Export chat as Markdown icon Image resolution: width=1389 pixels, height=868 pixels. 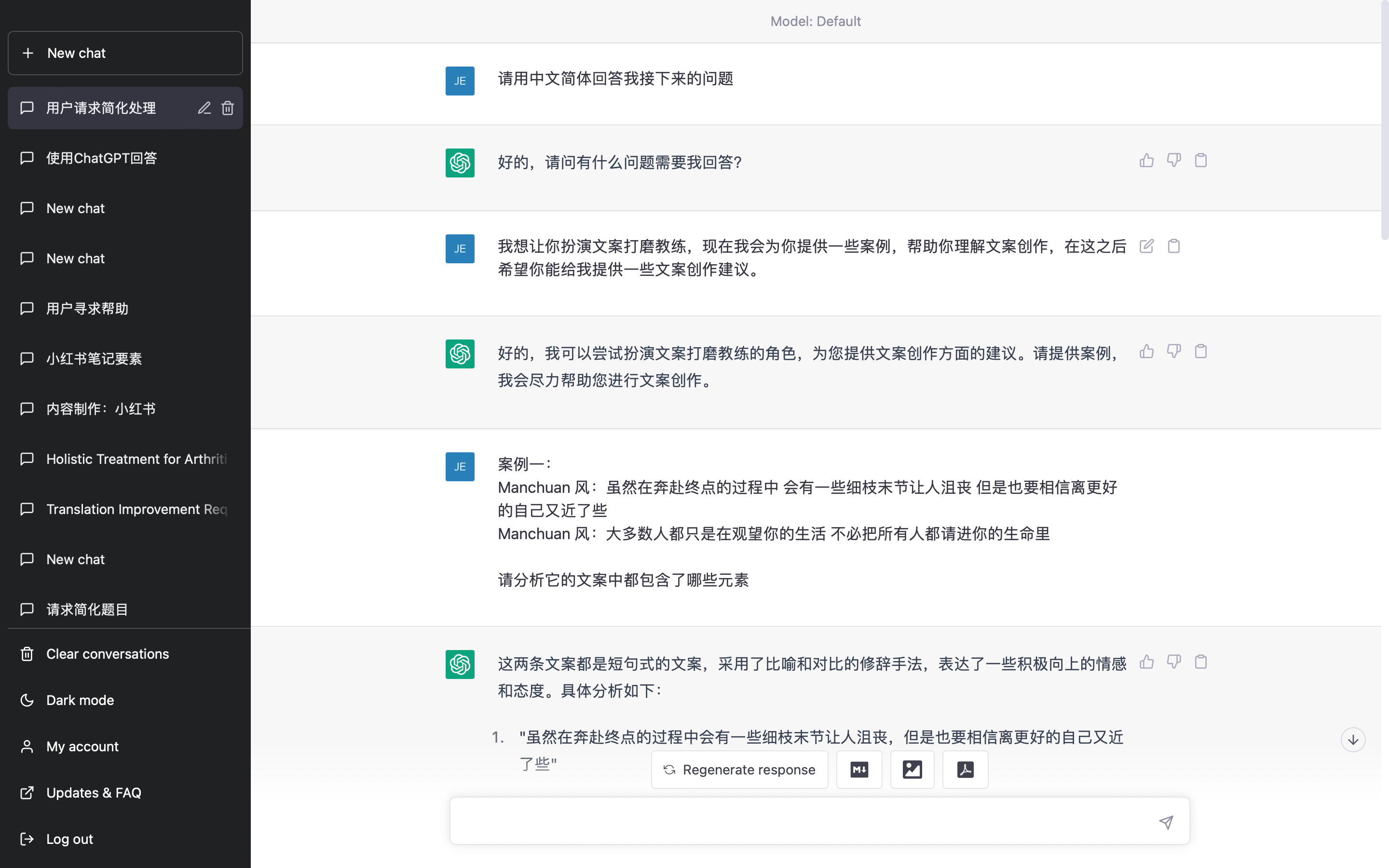pos(859,769)
